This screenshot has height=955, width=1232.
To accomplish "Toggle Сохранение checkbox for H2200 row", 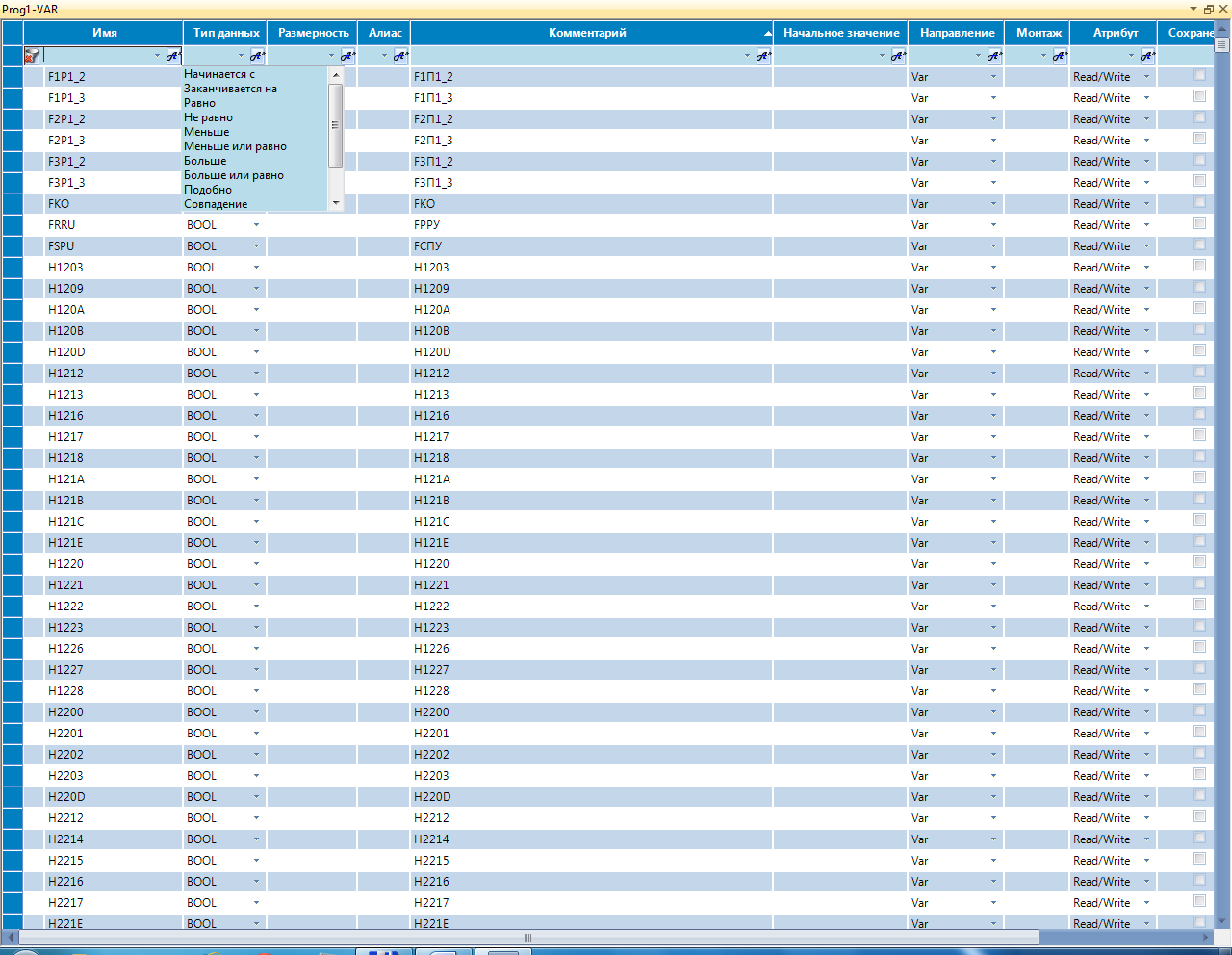I will click(x=1199, y=710).
